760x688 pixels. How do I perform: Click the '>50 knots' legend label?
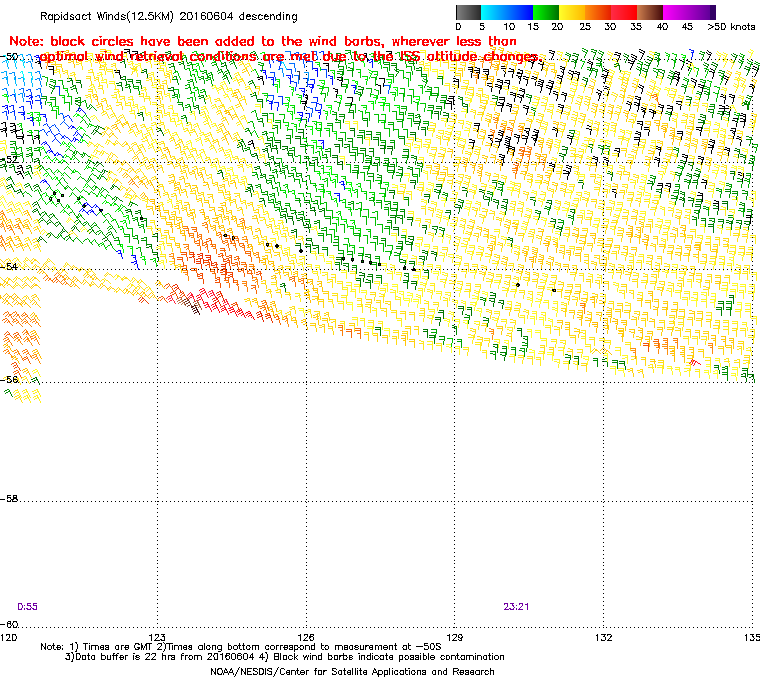tap(731, 27)
